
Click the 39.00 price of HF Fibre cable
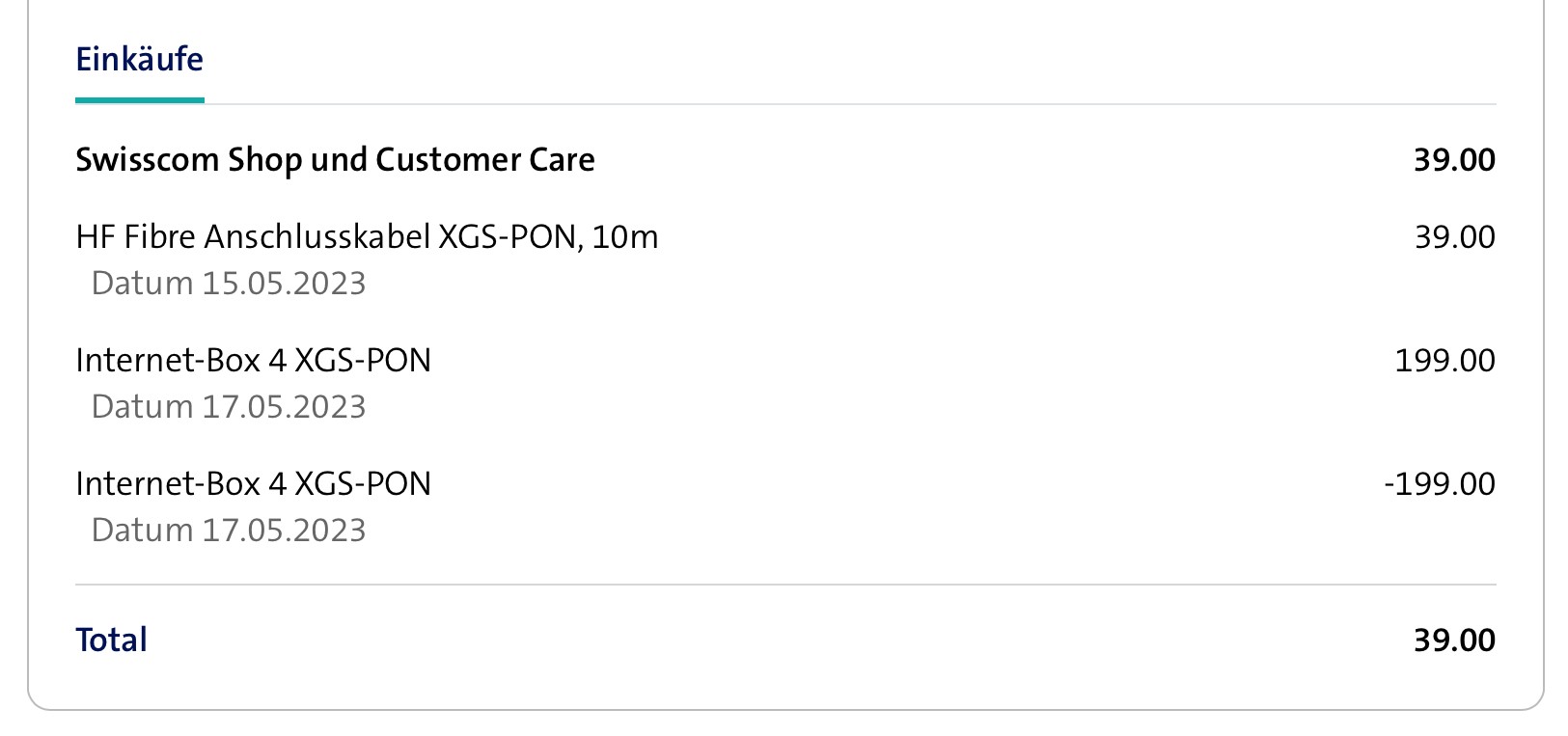point(1454,237)
